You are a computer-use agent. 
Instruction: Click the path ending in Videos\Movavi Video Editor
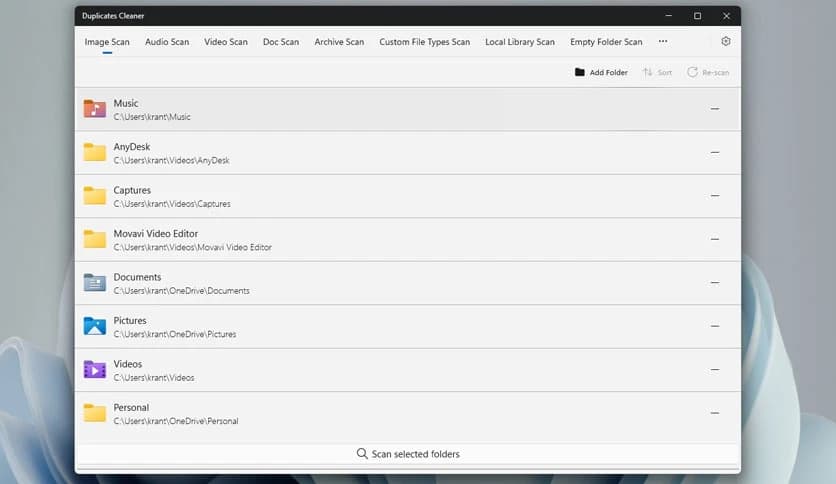tap(192, 247)
